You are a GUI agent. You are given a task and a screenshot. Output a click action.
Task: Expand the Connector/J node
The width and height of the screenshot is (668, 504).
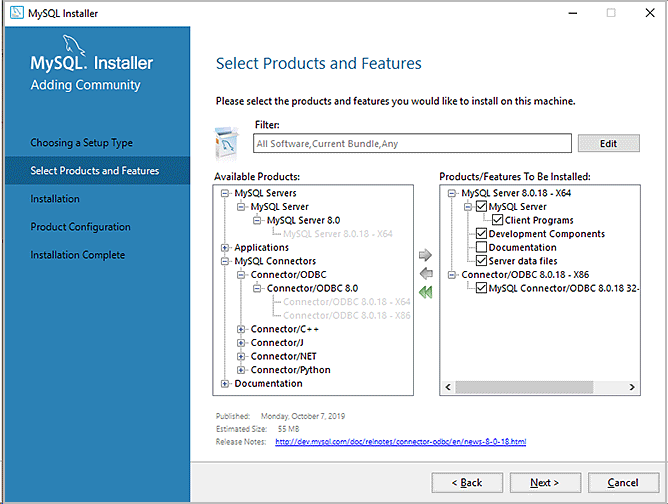(241, 343)
